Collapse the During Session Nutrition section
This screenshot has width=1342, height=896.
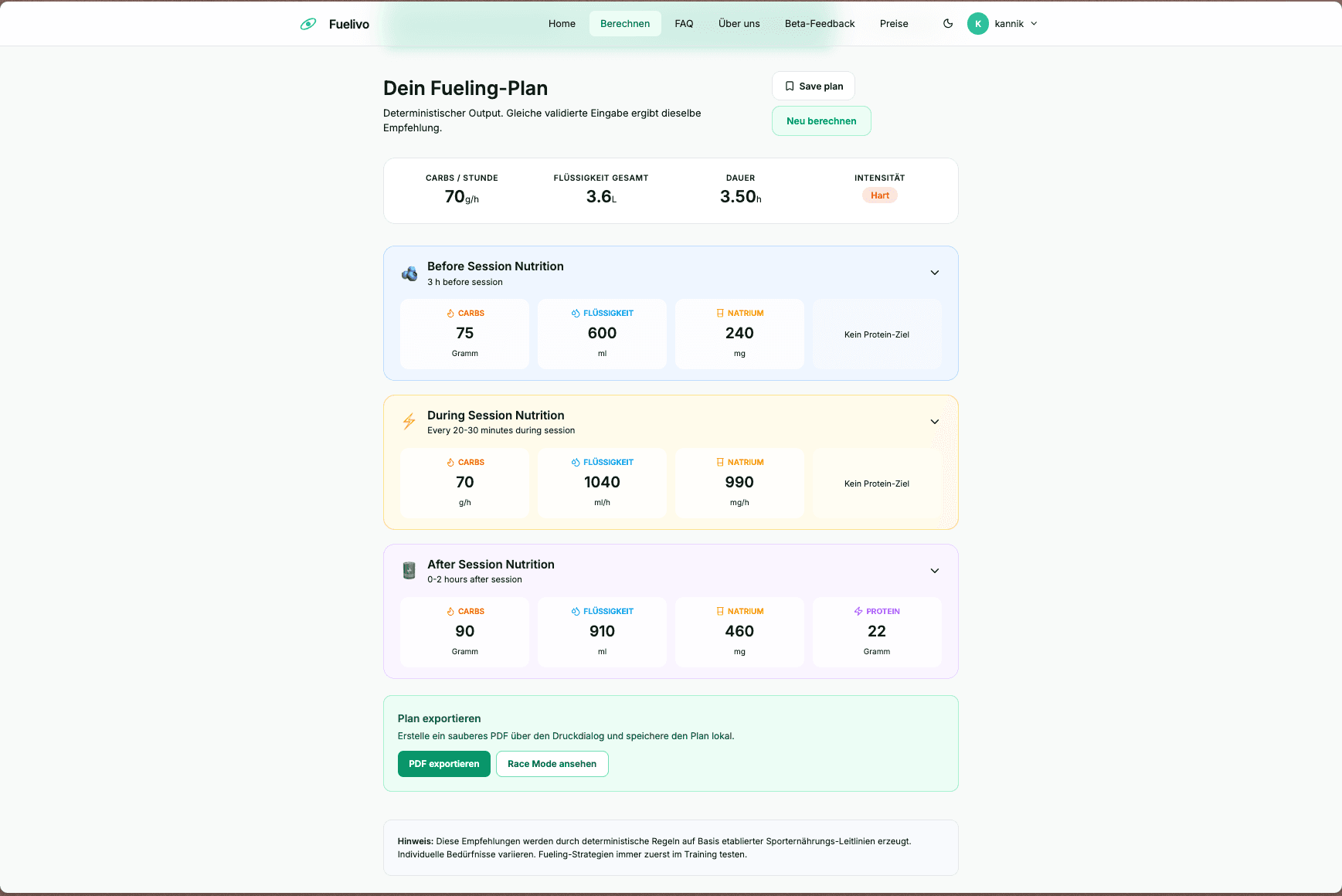(935, 422)
